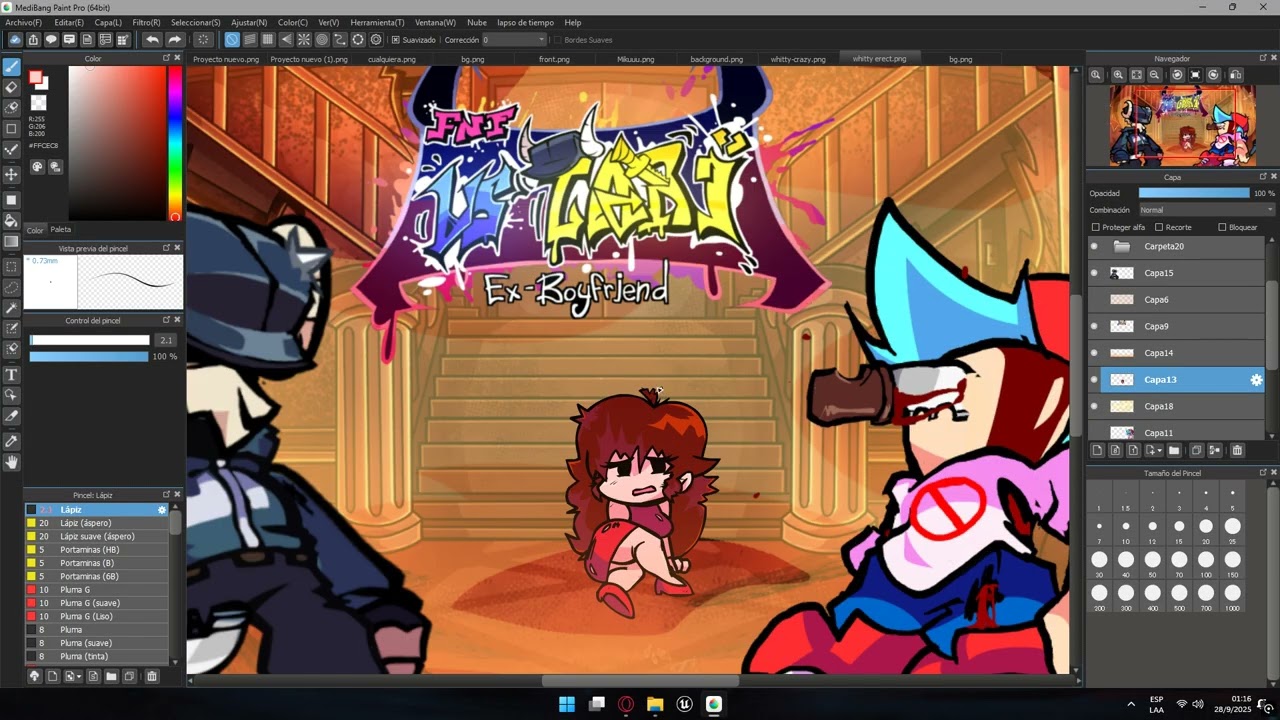Add a new layer in Capa panel
1280x720 pixels.
click(1097, 451)
